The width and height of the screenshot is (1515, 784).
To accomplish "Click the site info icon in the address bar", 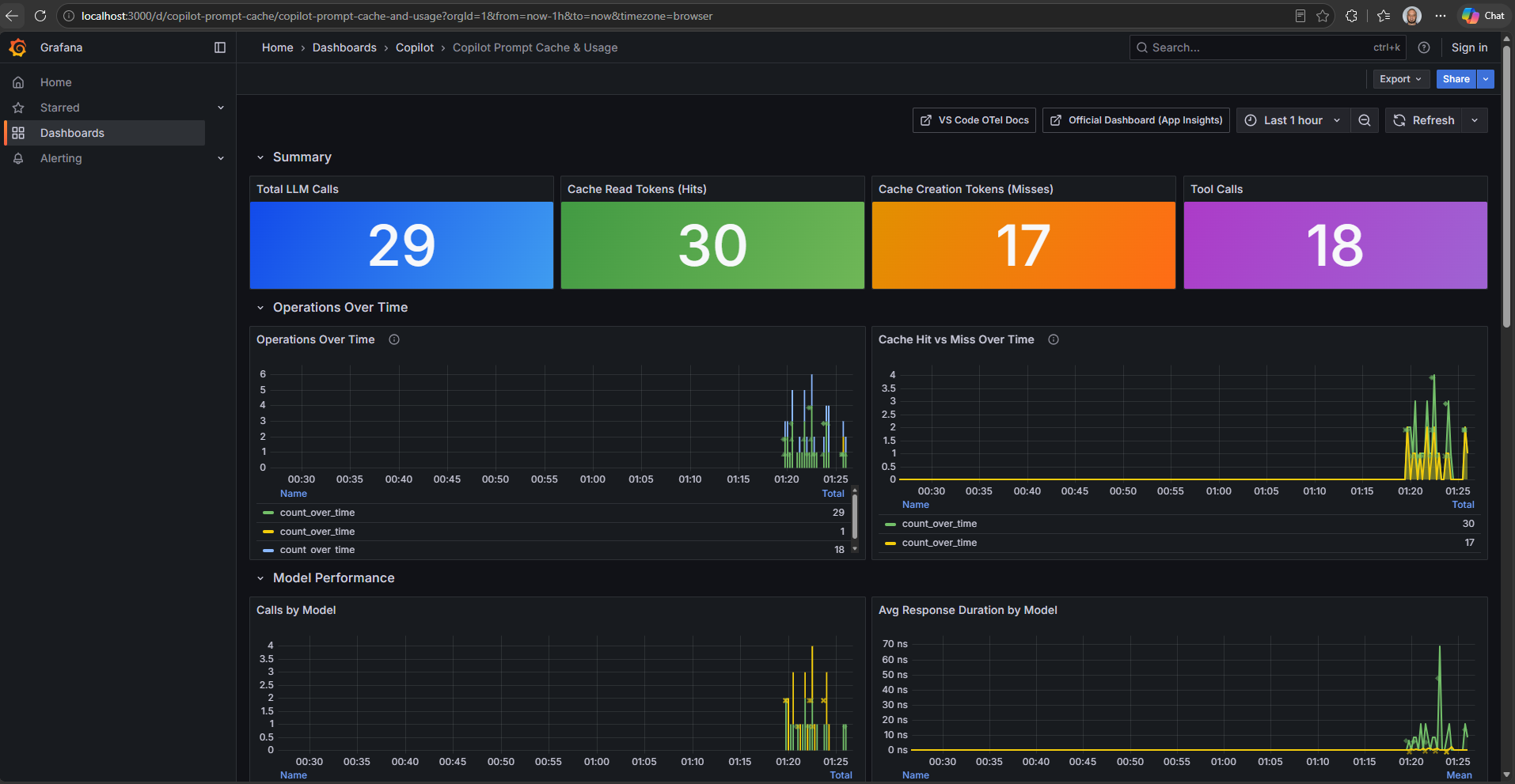I will coord(69,16).
